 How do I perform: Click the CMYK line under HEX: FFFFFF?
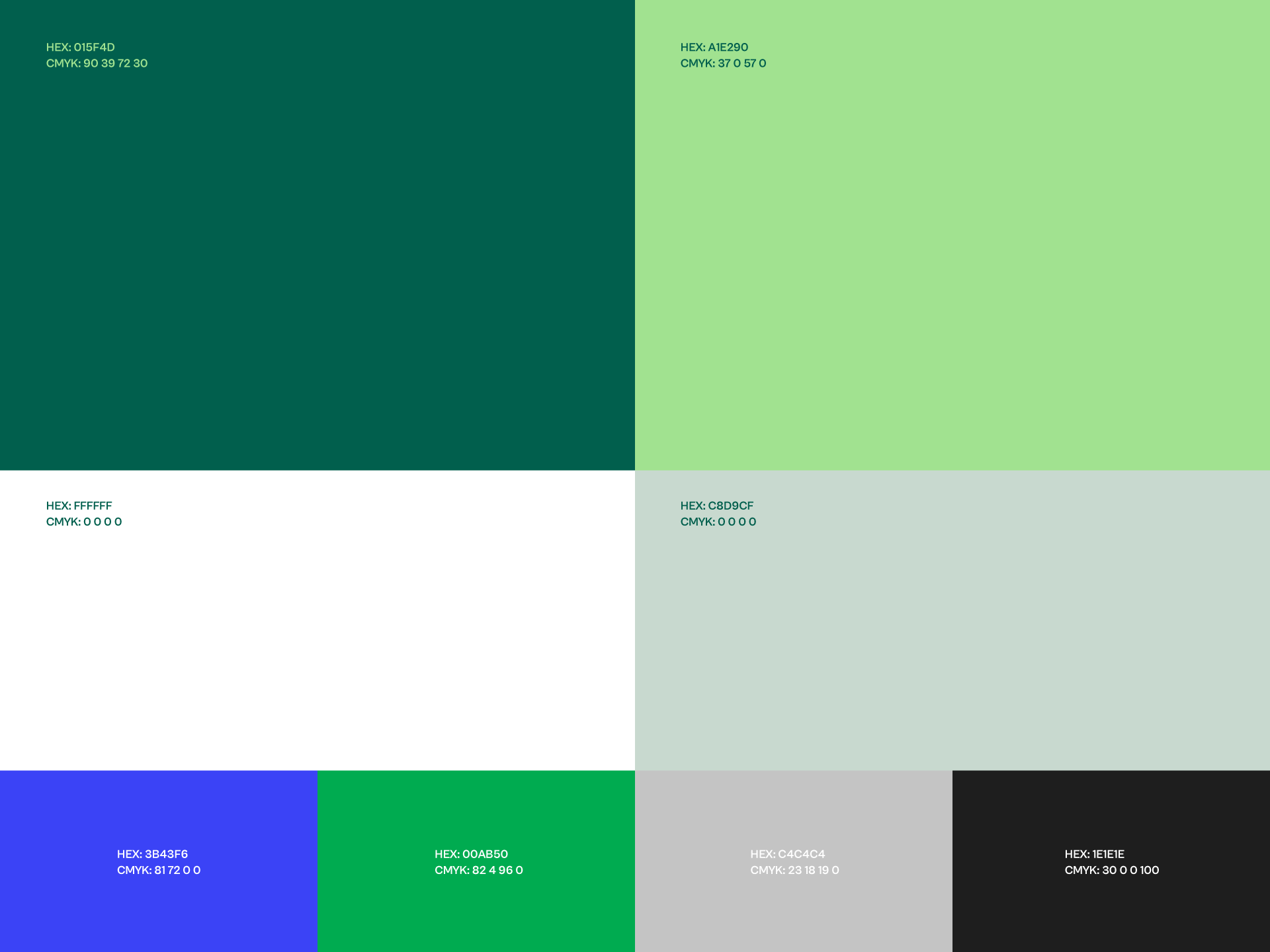click(x=84, y=522)
